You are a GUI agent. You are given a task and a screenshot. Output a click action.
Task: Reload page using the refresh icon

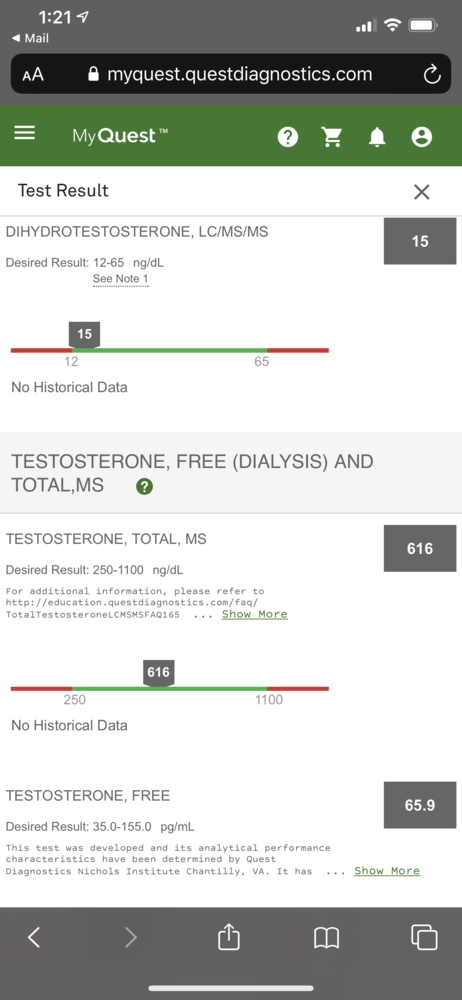pyautogui.click(x=432, y=75)
